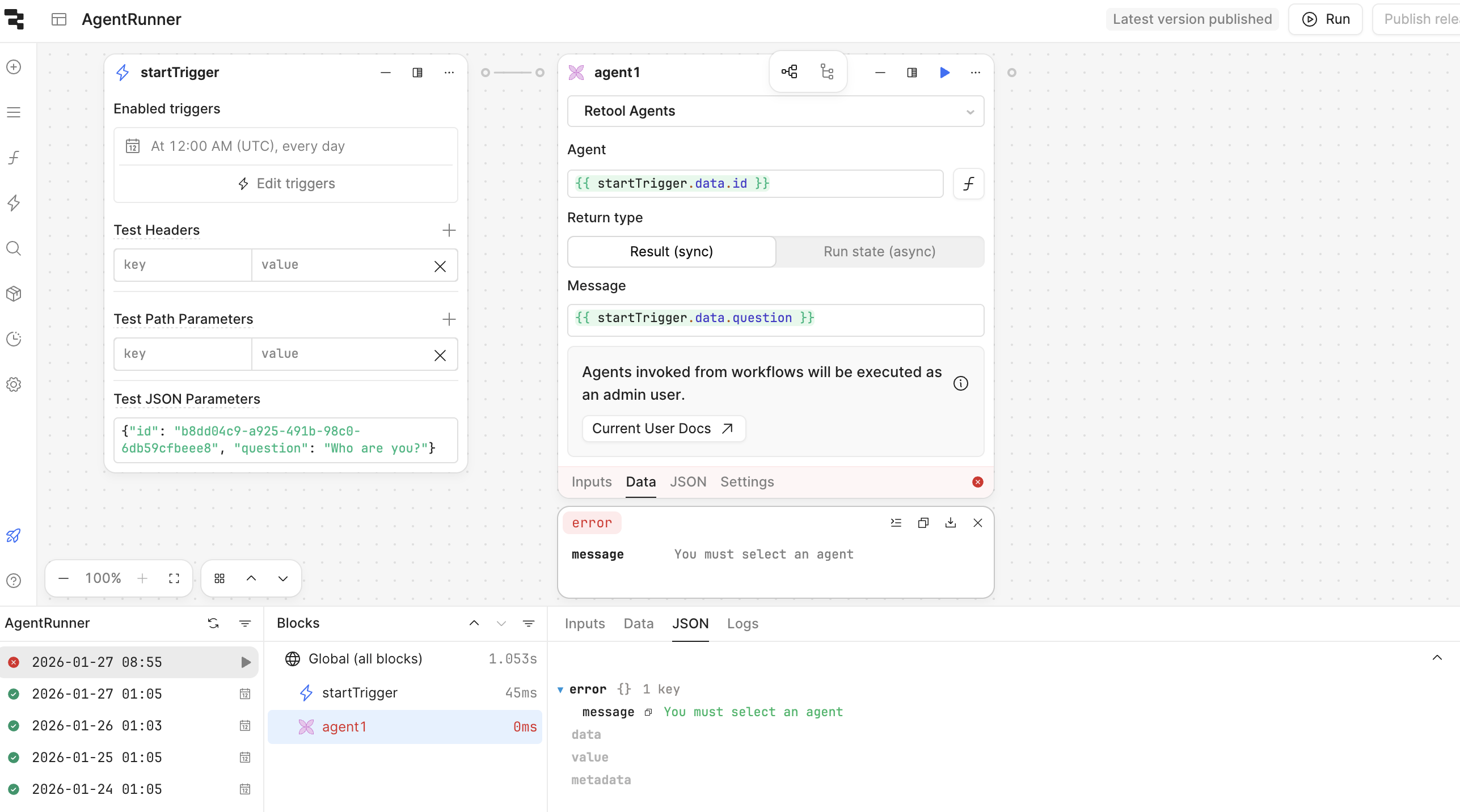Viewport: 1460px width, 812px height.
Task: Click the copy icon in error panel
Action: [x=923, y=523]
